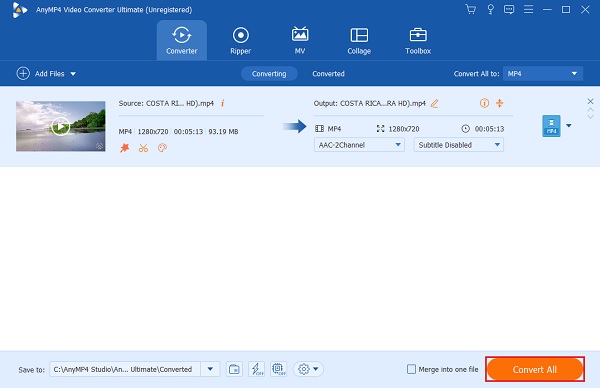This screenshot has height=388, width=600.
Task: Move the file down in list
Action: (590, 117)
